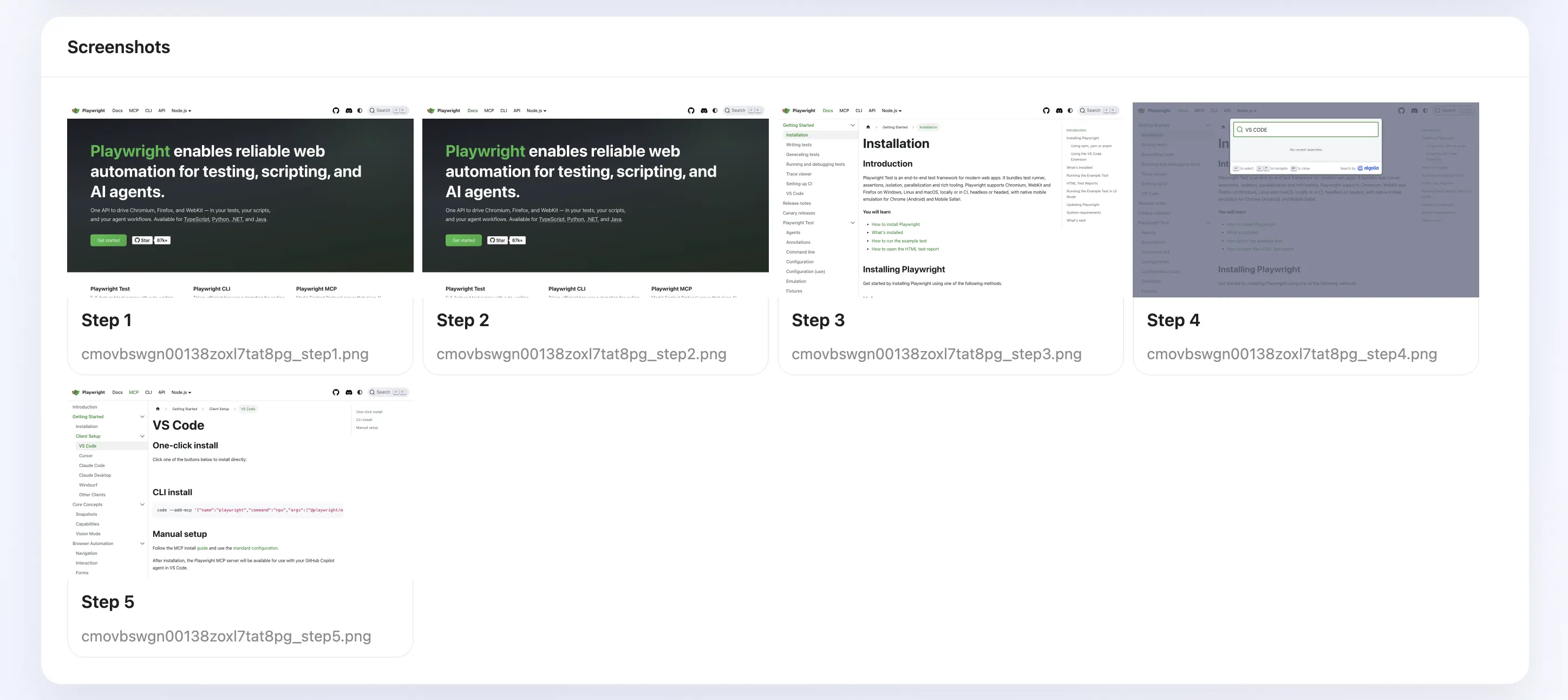Screen dimensions: 1568x700
Task: Click 'How to install Playwright' link in Step 3
Action: pyautogui.click(x=896, y=225)
